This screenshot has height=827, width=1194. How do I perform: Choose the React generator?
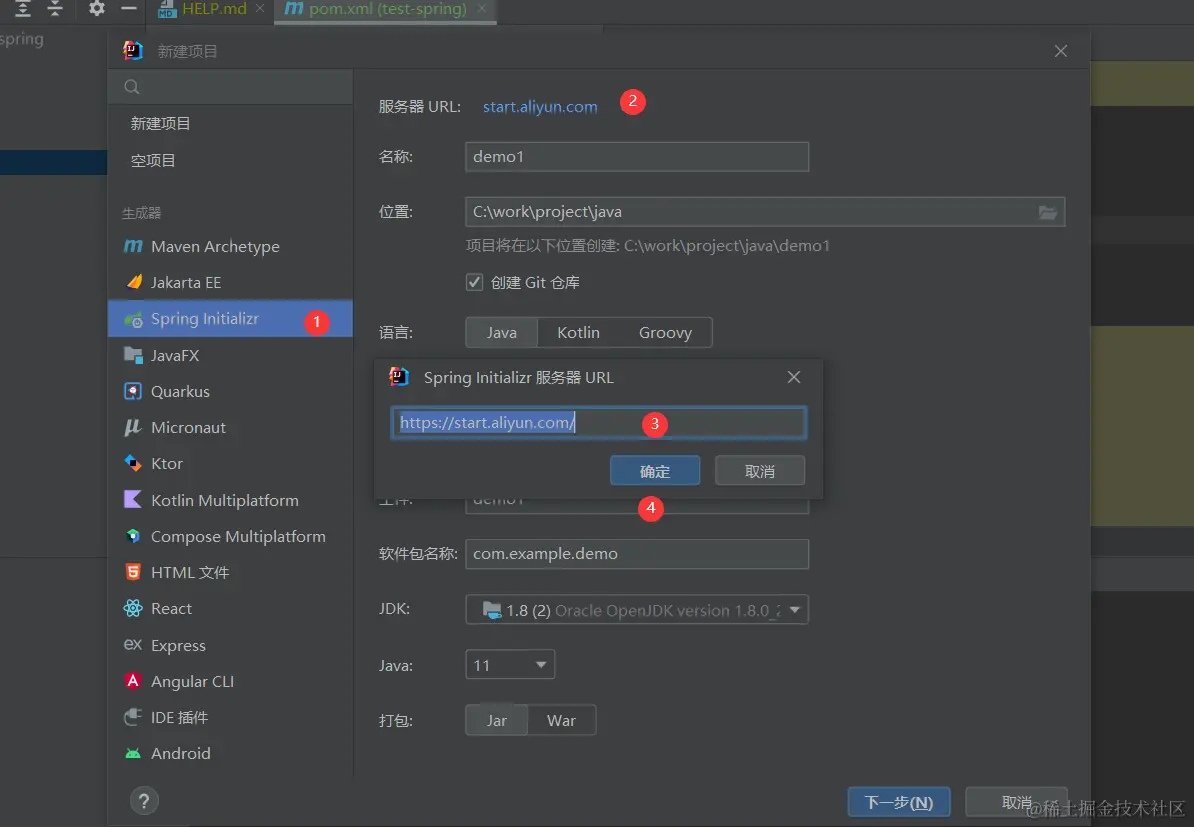click(x=230, y=608)
